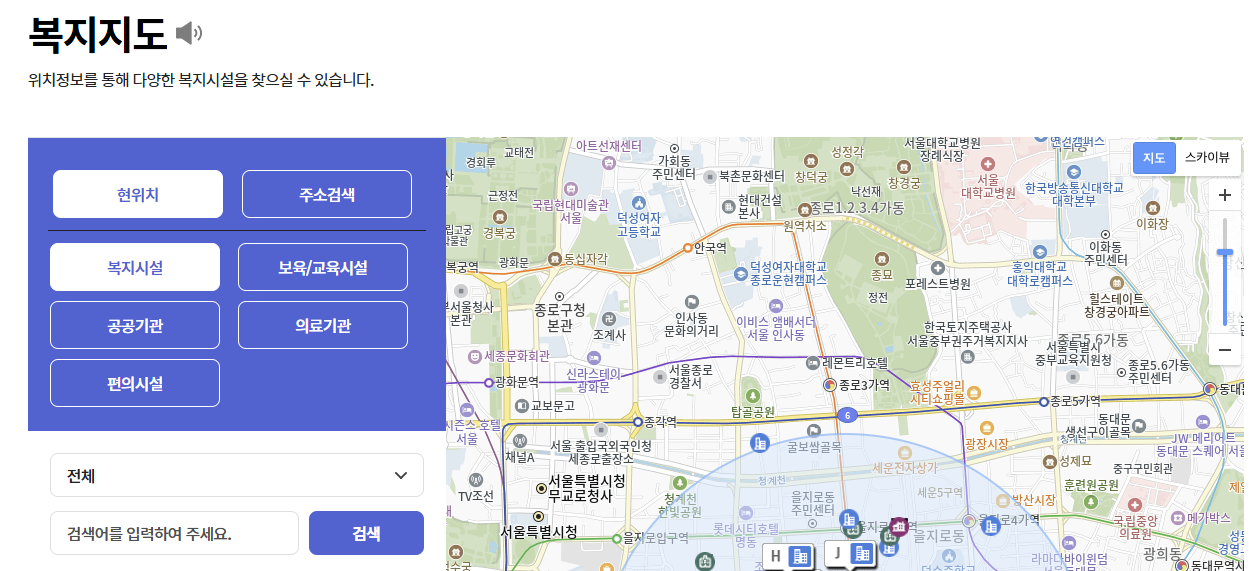Click the 훈련원공원 label

coord(1091,484)
